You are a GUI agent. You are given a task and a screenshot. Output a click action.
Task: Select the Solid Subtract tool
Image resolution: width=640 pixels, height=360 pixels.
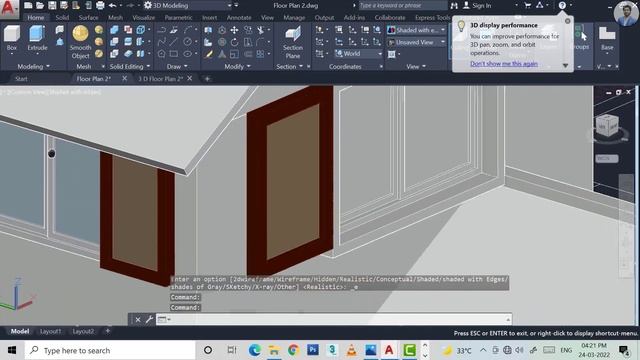[115, 42]
